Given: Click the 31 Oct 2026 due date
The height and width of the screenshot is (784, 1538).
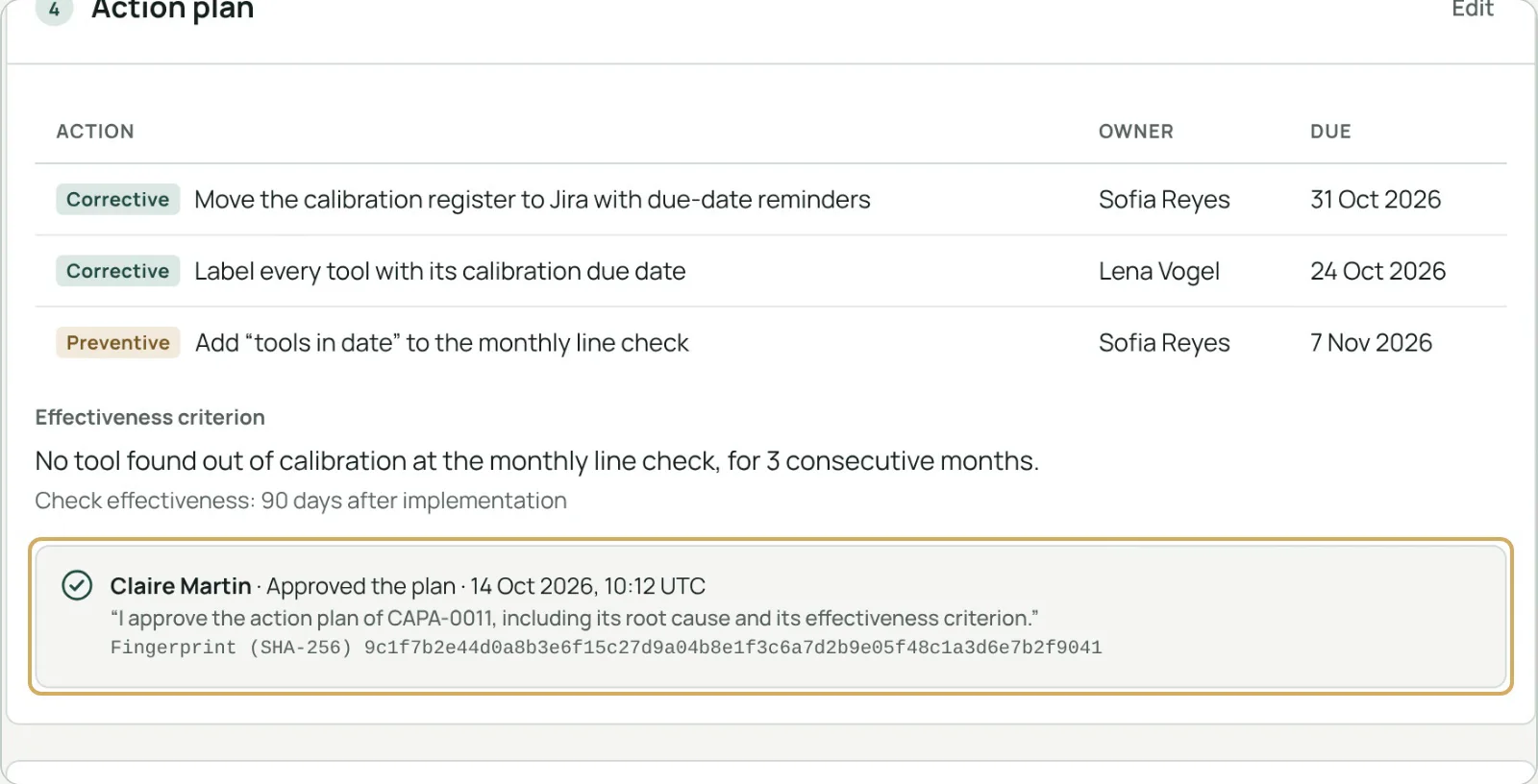Looking at the screenshot, I should coord(1376,199).
